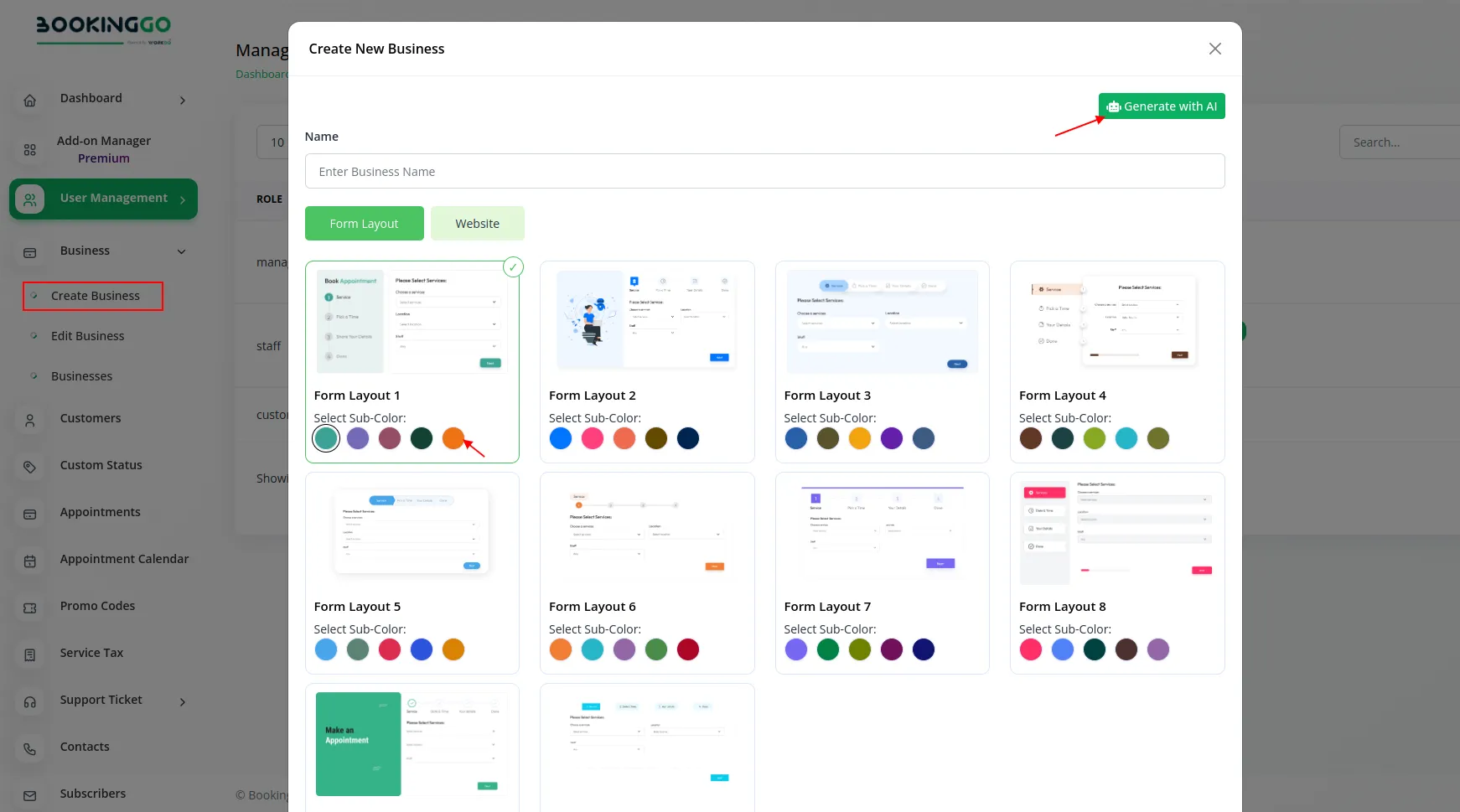Click the Support Ticket headset icon
Image resolution: width=1460 pixels, height=812 pixels.
tap(29, 701)
